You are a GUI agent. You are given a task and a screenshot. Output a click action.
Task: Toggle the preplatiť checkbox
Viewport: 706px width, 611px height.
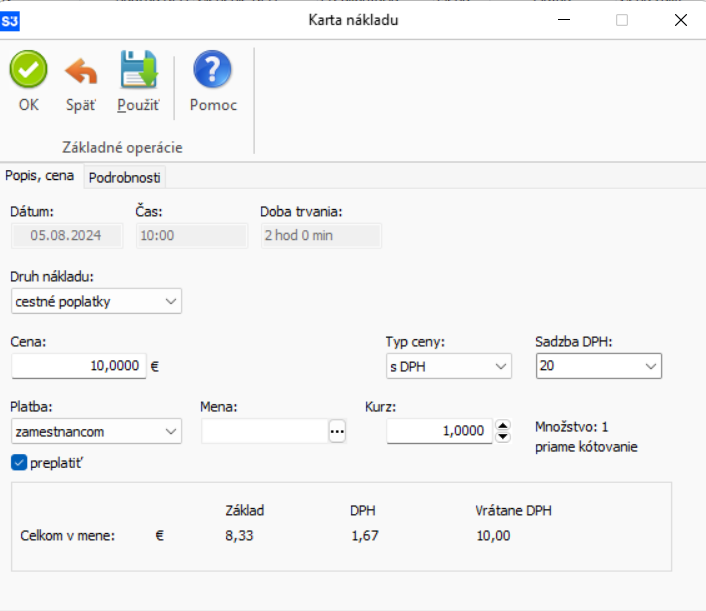click(18, 462)
